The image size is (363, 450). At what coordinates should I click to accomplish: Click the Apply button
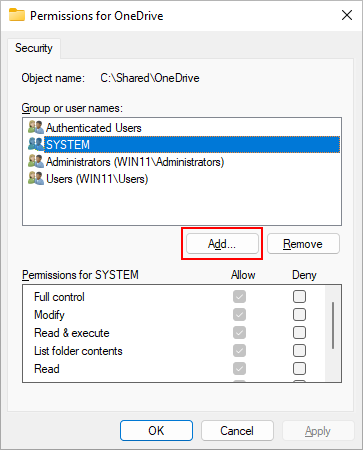coord(318,431)
